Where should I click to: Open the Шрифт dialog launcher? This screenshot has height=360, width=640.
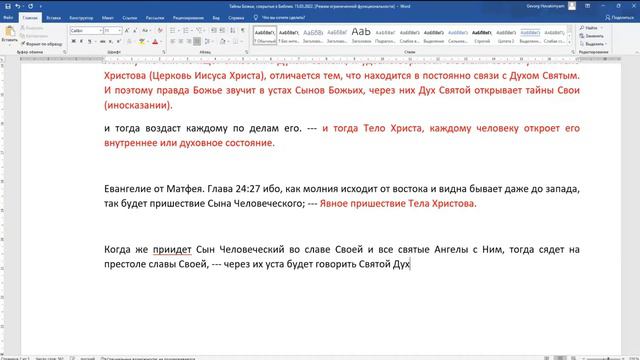(x=164, y=52)
